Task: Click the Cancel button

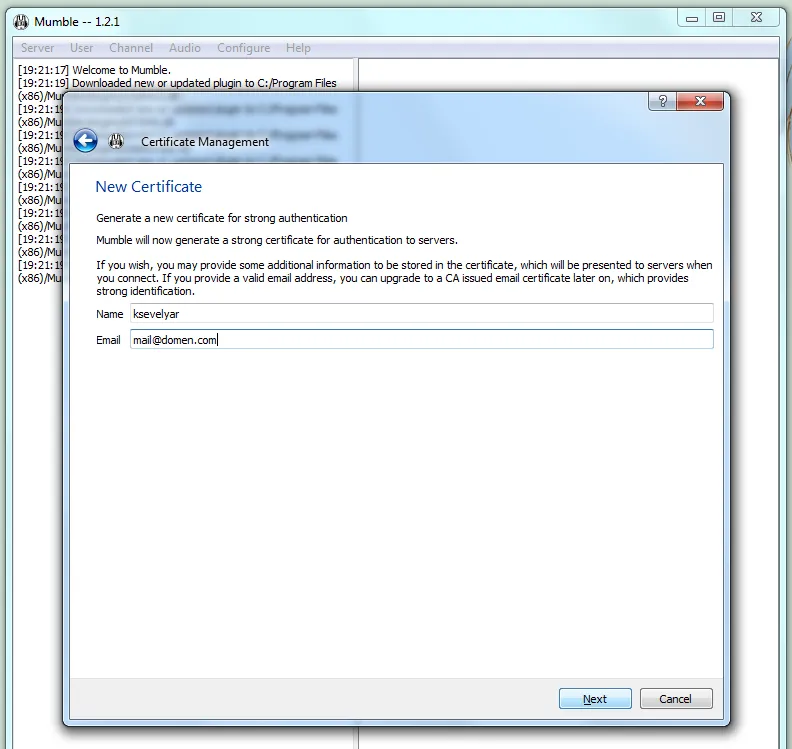Action: coord(676,699)
